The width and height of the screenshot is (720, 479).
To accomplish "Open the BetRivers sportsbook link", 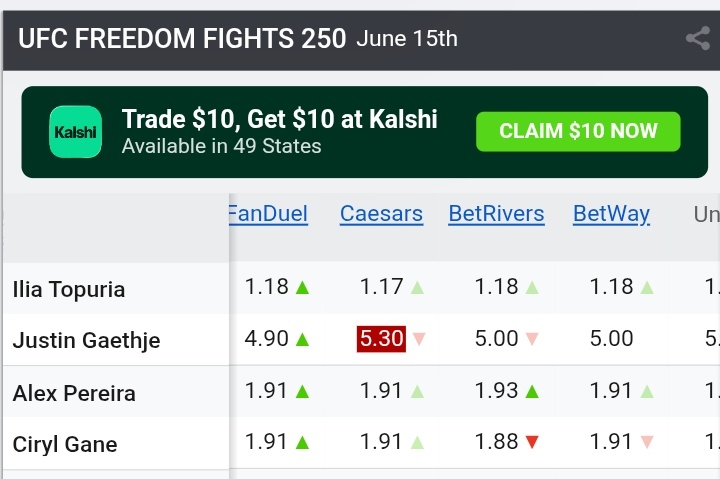I will coord(496,214).
